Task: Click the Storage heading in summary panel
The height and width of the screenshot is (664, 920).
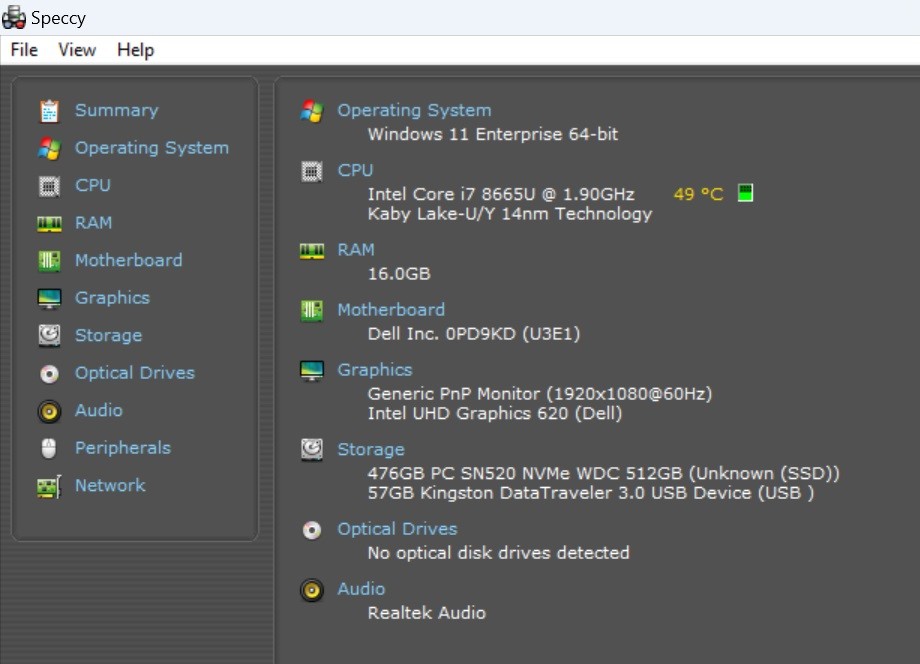Action: pos(371,450)
